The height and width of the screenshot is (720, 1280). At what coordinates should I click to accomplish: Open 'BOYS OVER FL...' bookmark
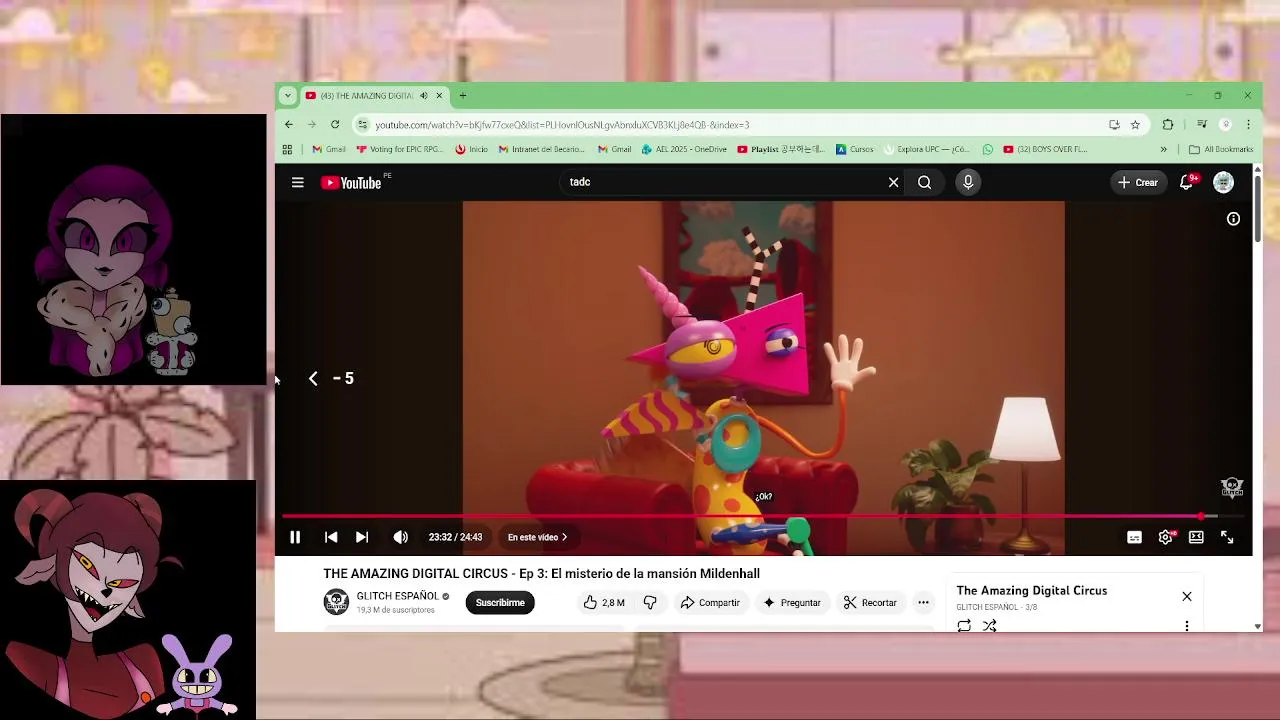click(x=1045, y=150)
